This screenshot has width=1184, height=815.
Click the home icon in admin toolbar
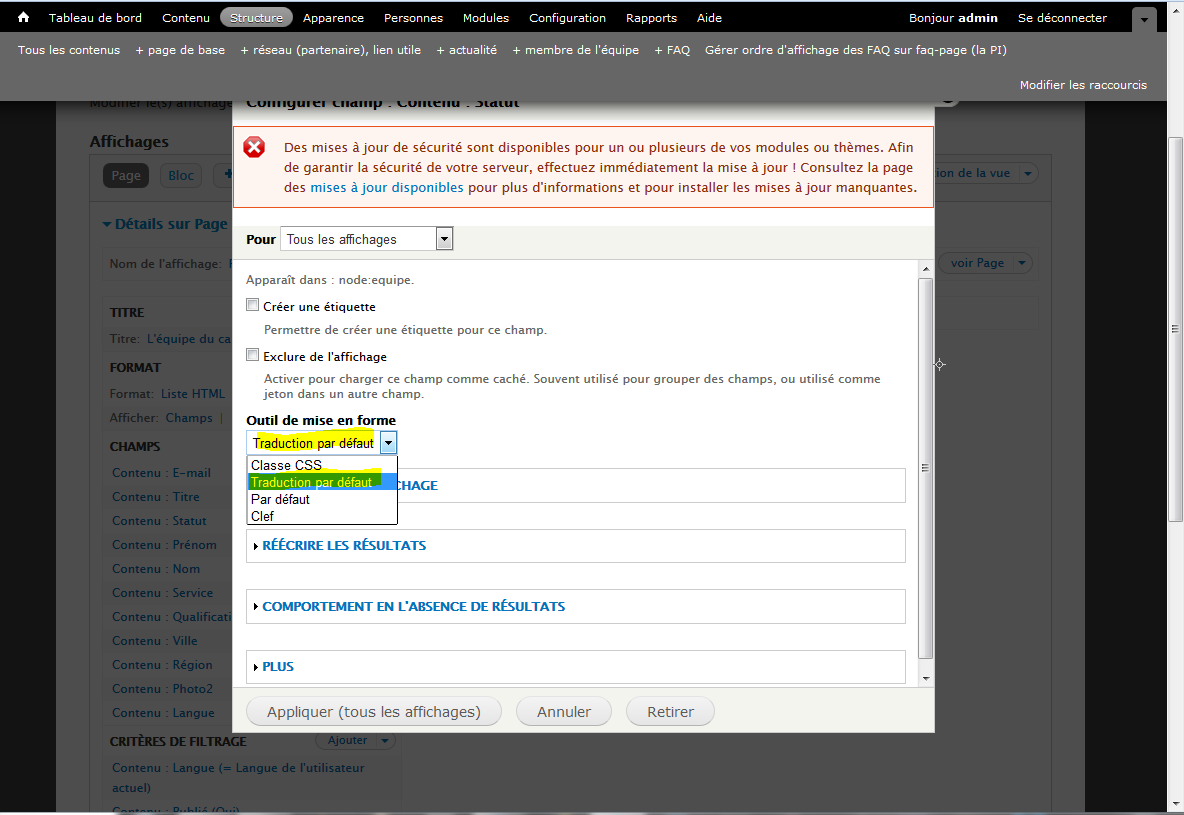(x=24, y=17)
